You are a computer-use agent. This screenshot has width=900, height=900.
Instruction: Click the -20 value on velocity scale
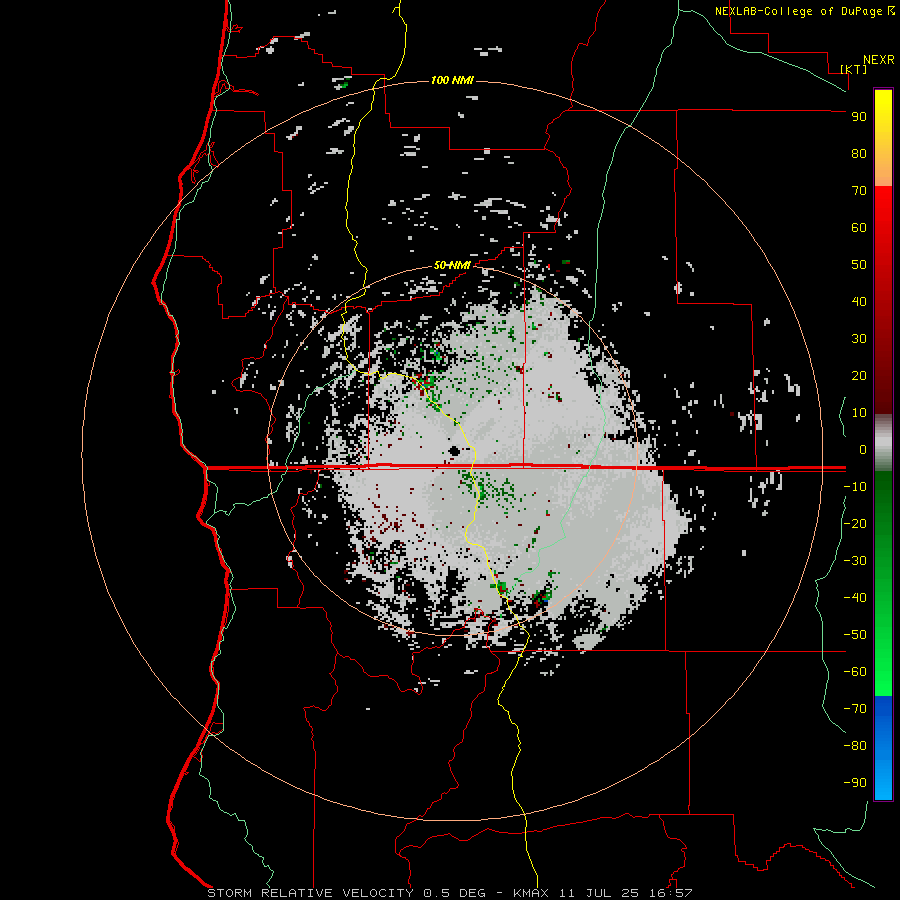coord(855,523)
